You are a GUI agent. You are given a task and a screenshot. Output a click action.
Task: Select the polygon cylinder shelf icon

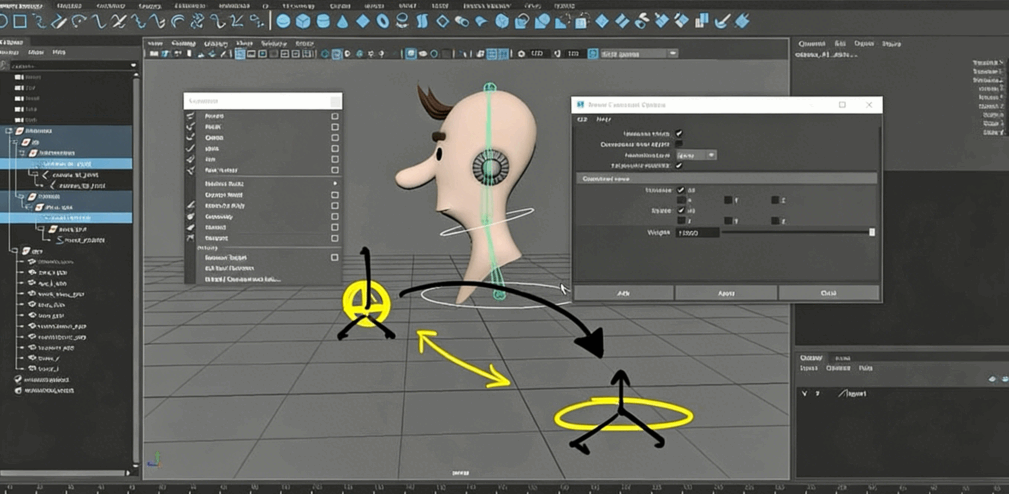click(323, 21)
